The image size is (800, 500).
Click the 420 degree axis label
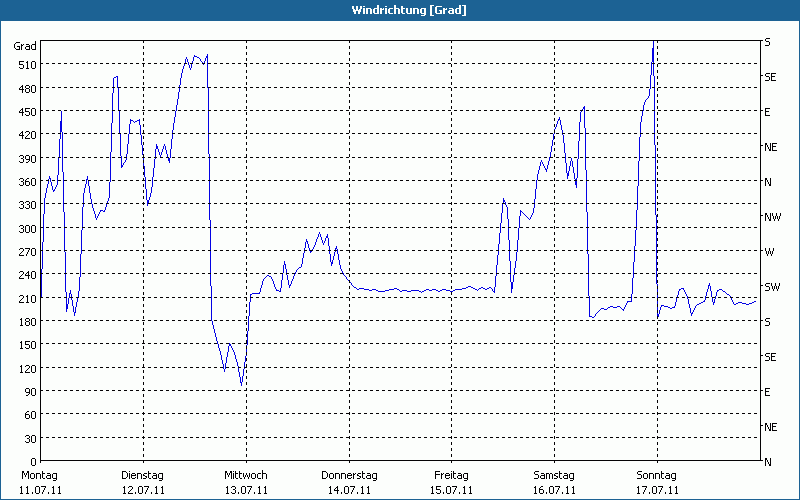[28, 135]
